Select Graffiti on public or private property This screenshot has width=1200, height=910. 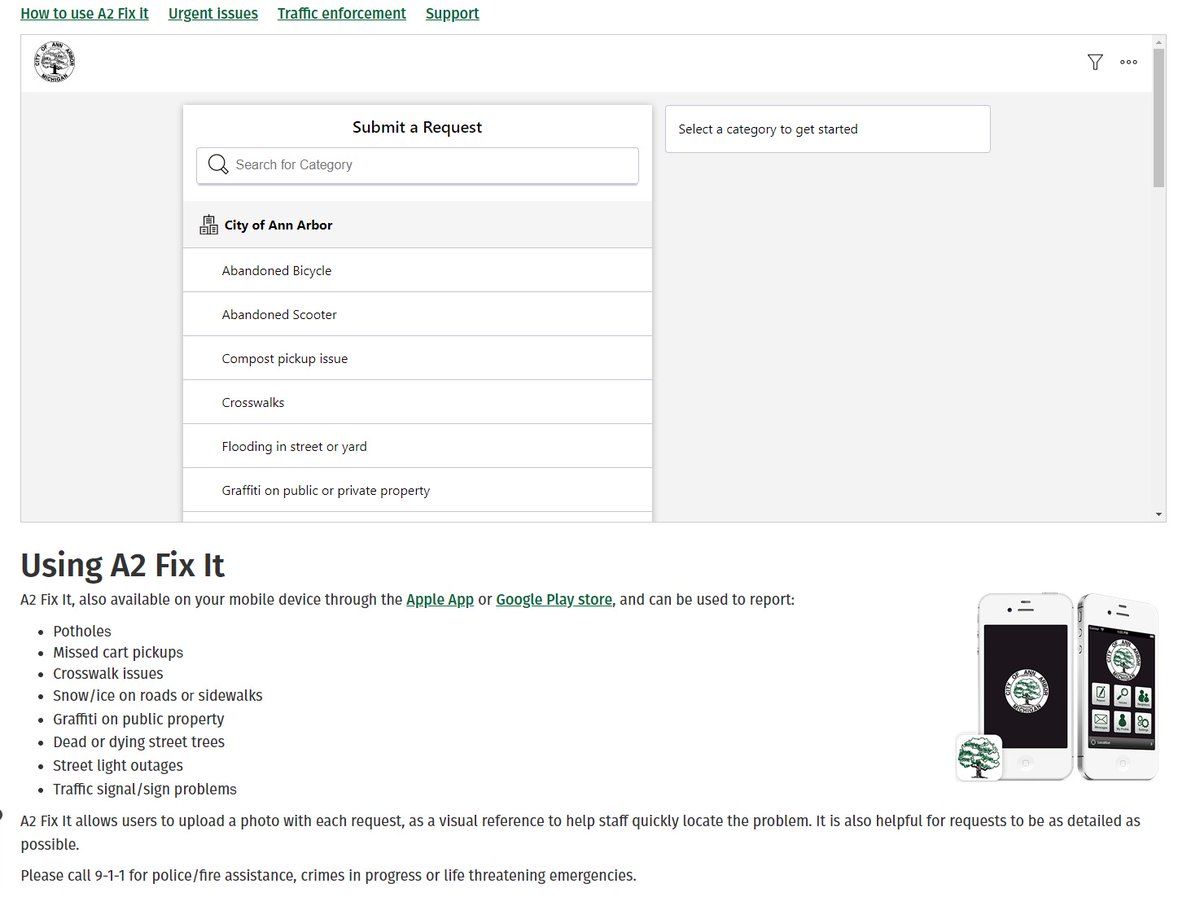(417, 490)
